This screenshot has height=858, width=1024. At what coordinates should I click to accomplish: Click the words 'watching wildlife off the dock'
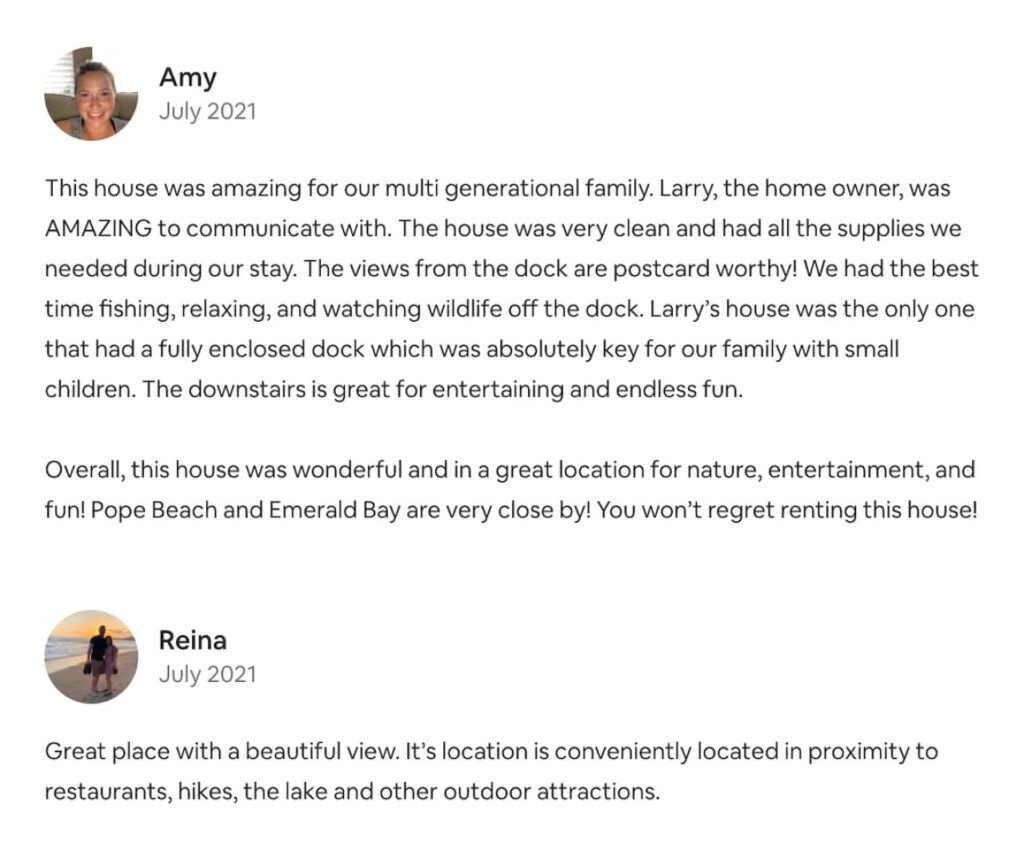pyautogui.click(x=482, y=309)
